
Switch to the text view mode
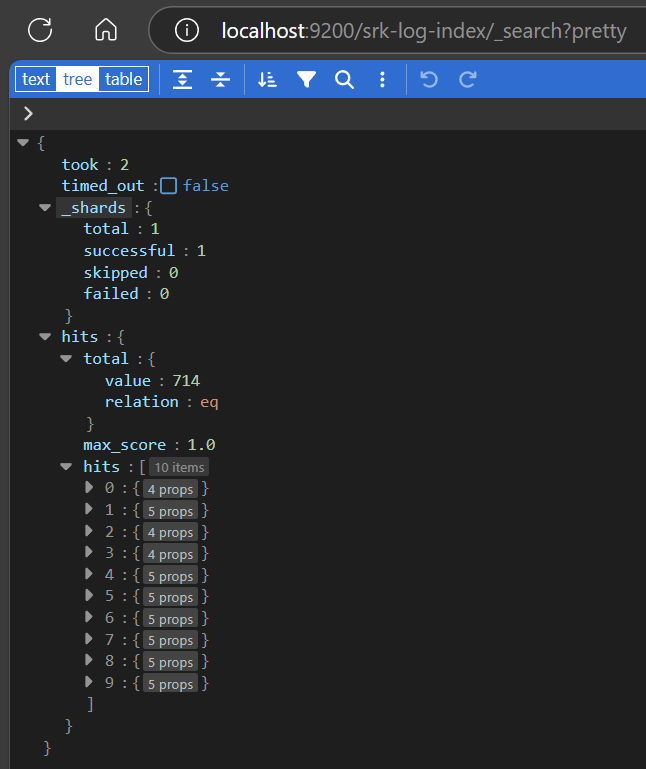point(36,80)
